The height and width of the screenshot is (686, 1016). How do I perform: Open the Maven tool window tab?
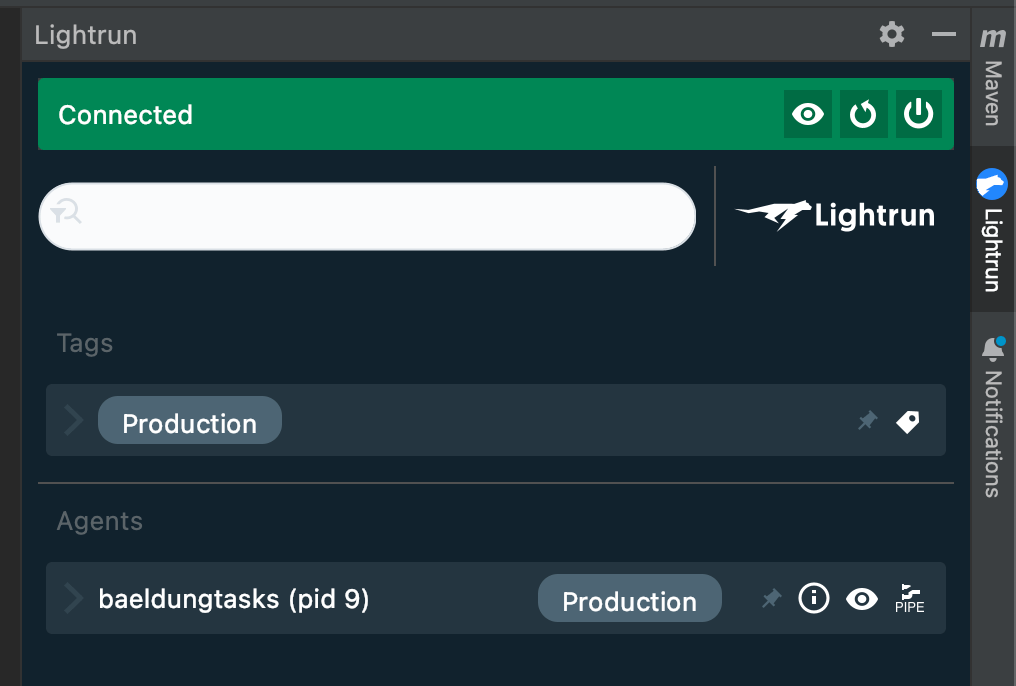[993, 77]
